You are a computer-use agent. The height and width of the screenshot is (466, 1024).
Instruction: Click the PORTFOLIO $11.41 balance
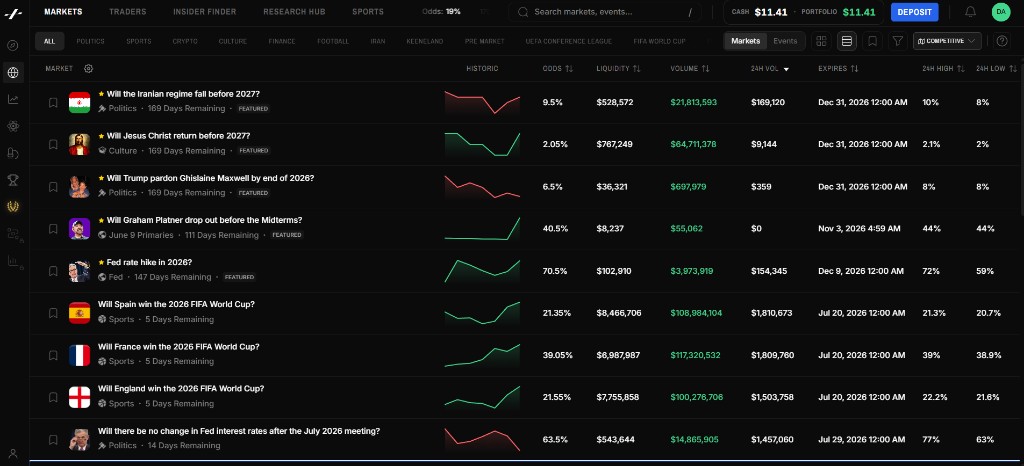[839, 12]
